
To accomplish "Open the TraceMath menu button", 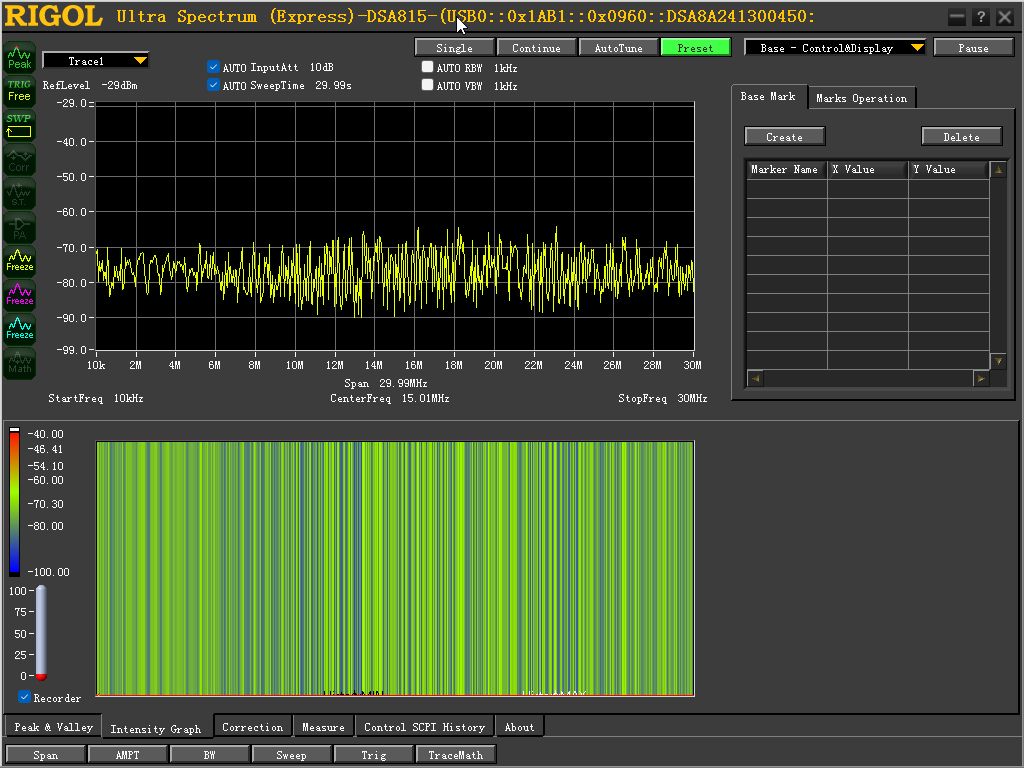I will (456, 754).
